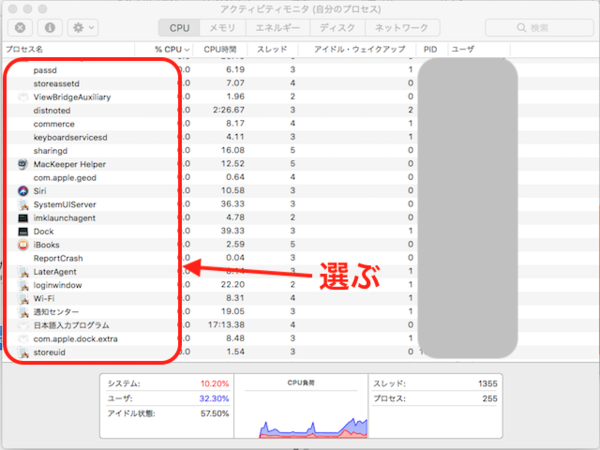This screenshot has width=600, height=450.
Task: Switch to the メモリ tab
Action: click(222, 28)
